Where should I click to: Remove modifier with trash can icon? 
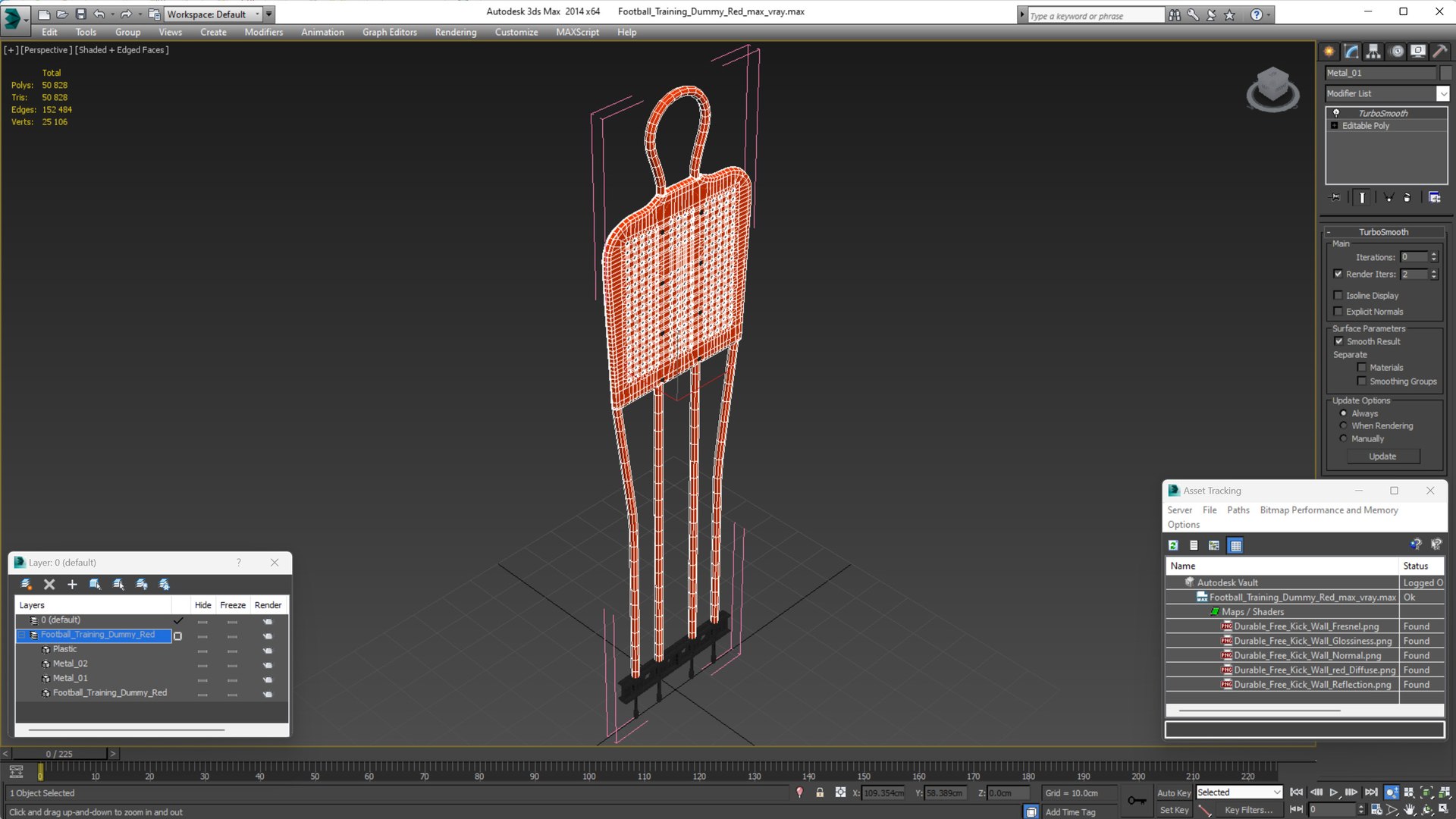point(1407,197)
